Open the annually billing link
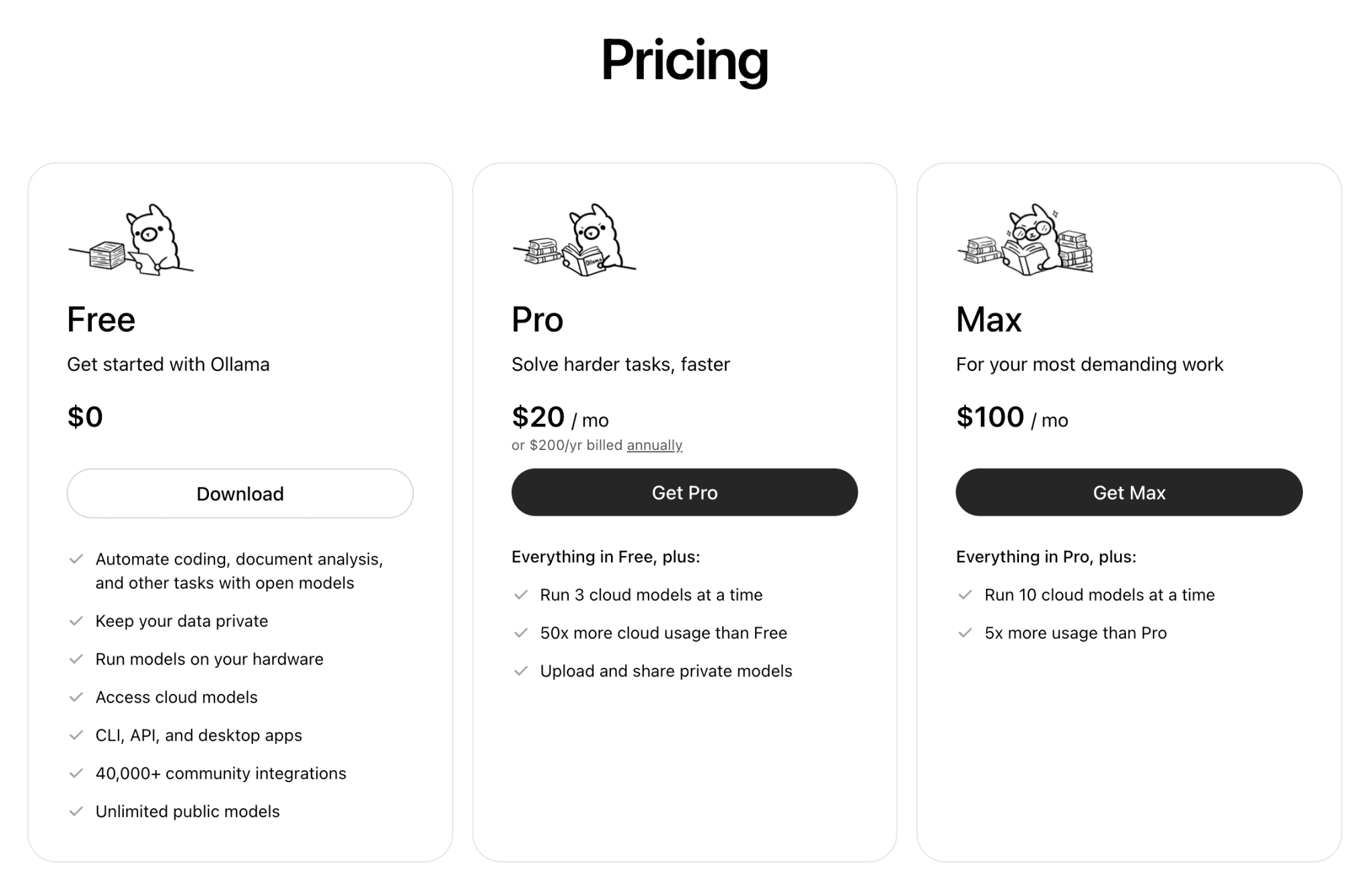The image size is (1372, 888). pyautogui.click(x=655, y=445)
